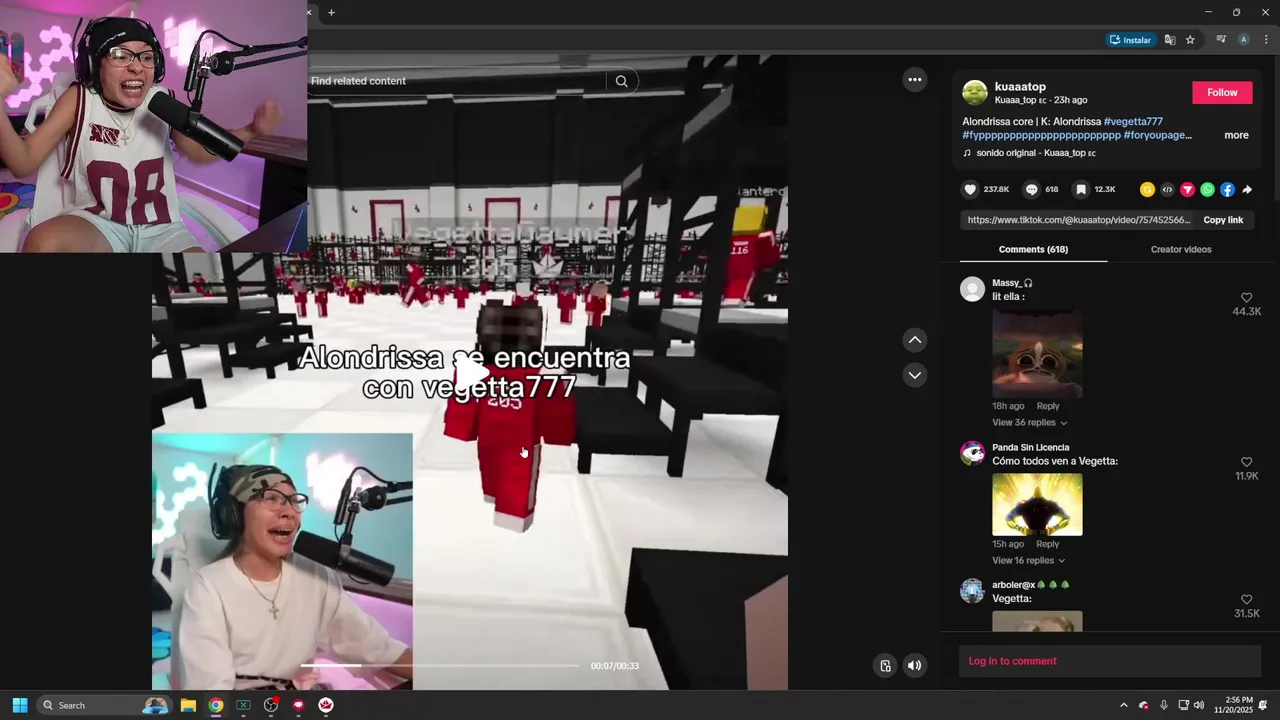
Task: Open Chrome profile A avatar
Action: click(1243, 40)
